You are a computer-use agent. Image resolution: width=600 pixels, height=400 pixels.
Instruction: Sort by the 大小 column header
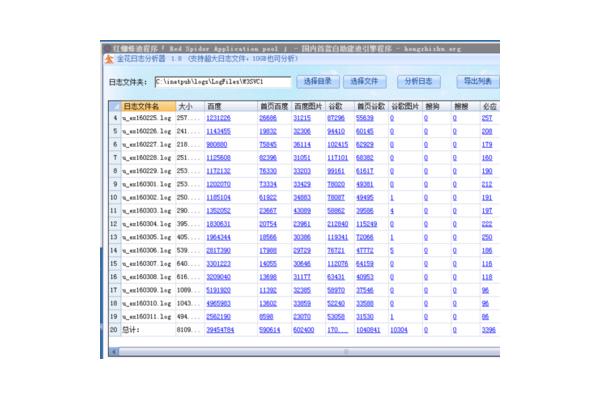pyautogui.click(x=186, y=104)
